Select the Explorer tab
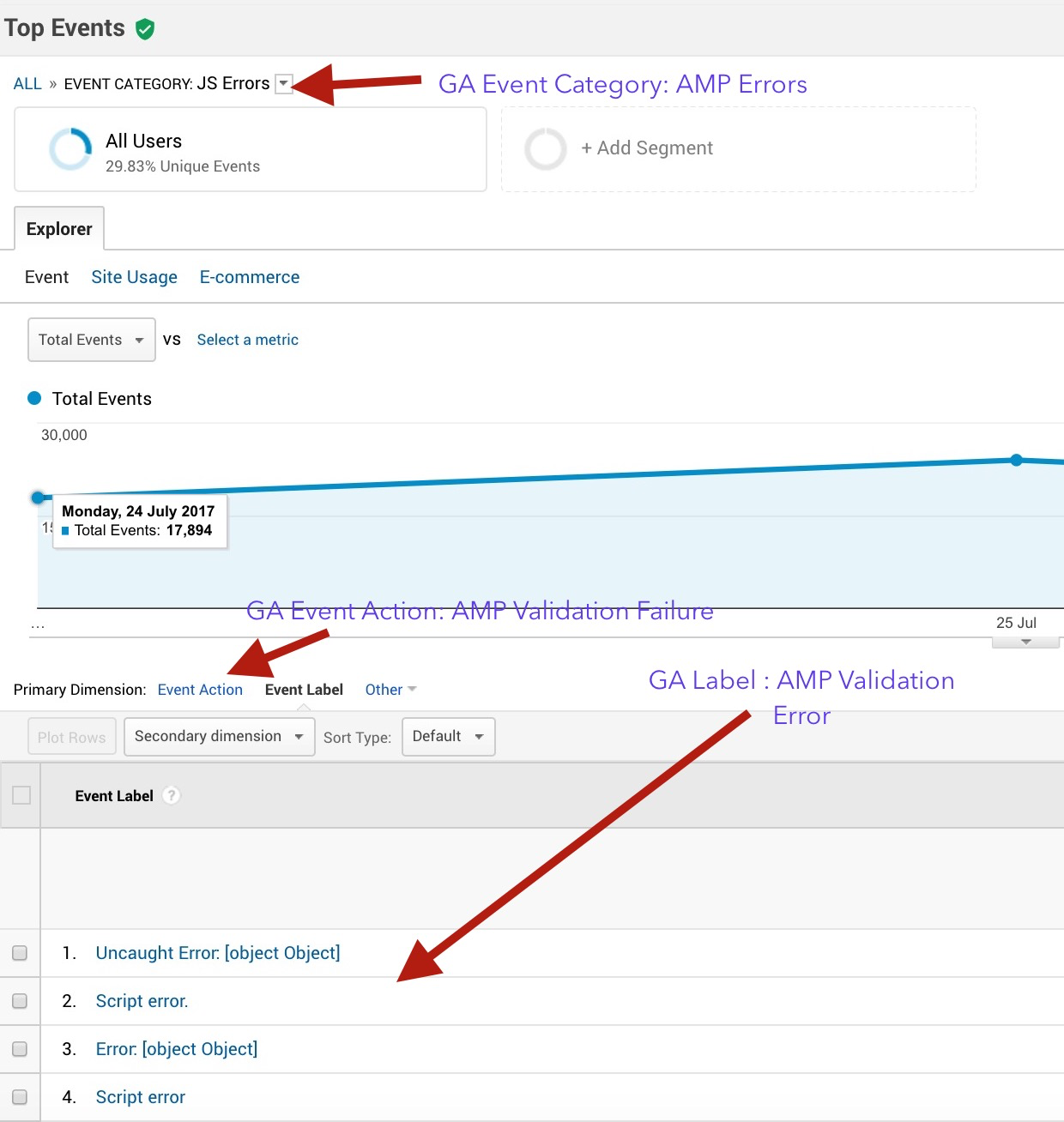 click(58, 228)
